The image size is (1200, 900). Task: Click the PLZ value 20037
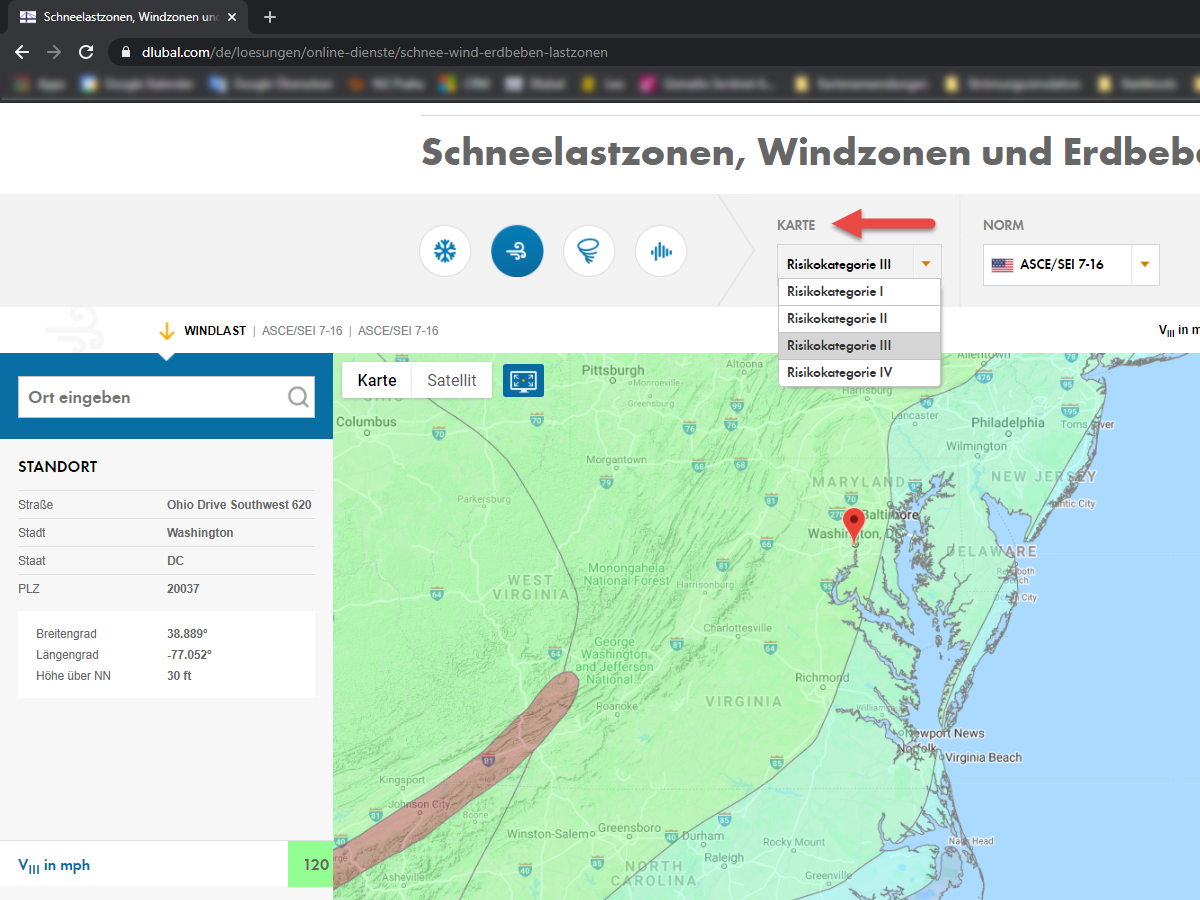(183, 589)
